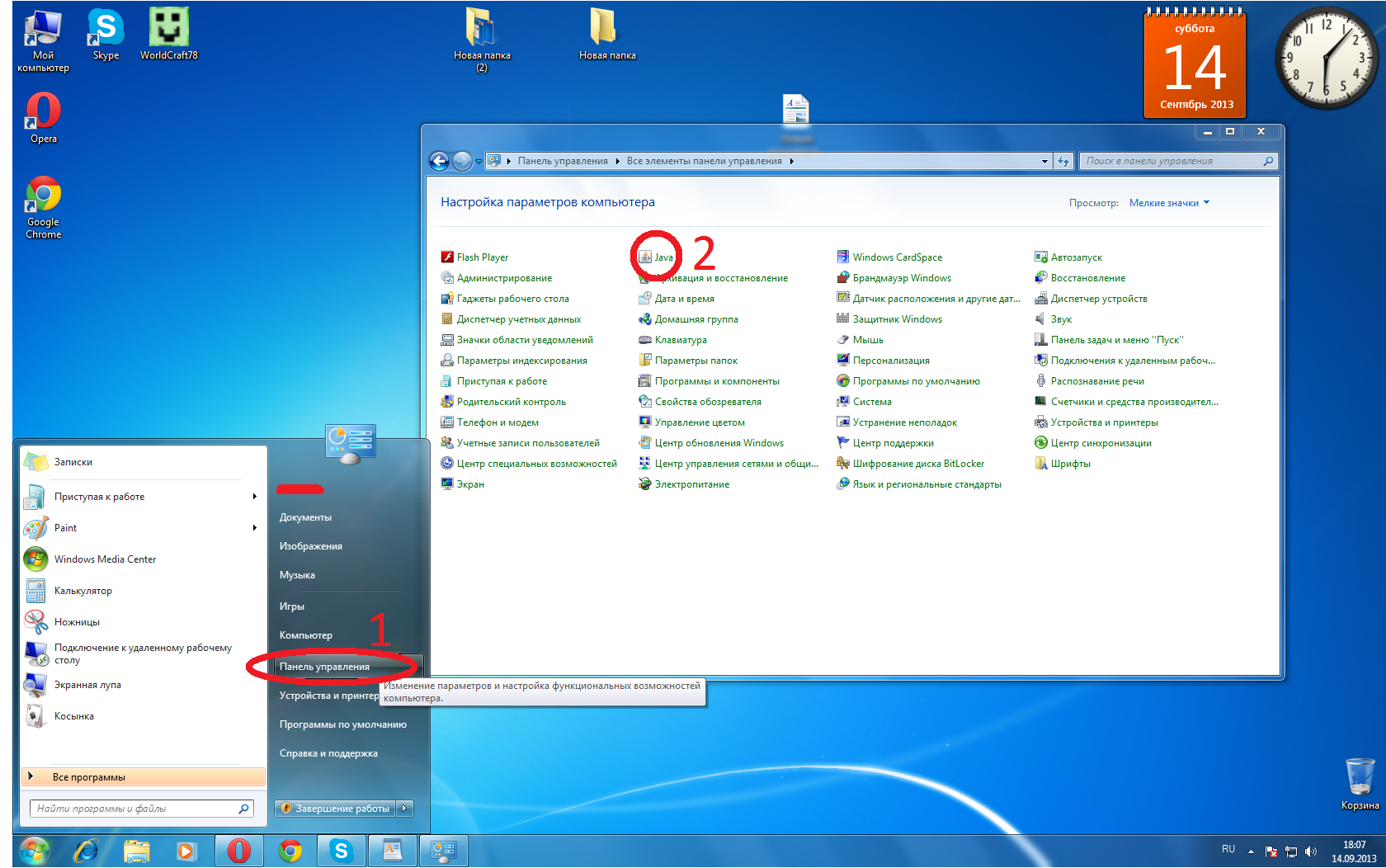1386x868 pixels.
Task: Launch the Skype desktop shortcut
Action: 106,35
